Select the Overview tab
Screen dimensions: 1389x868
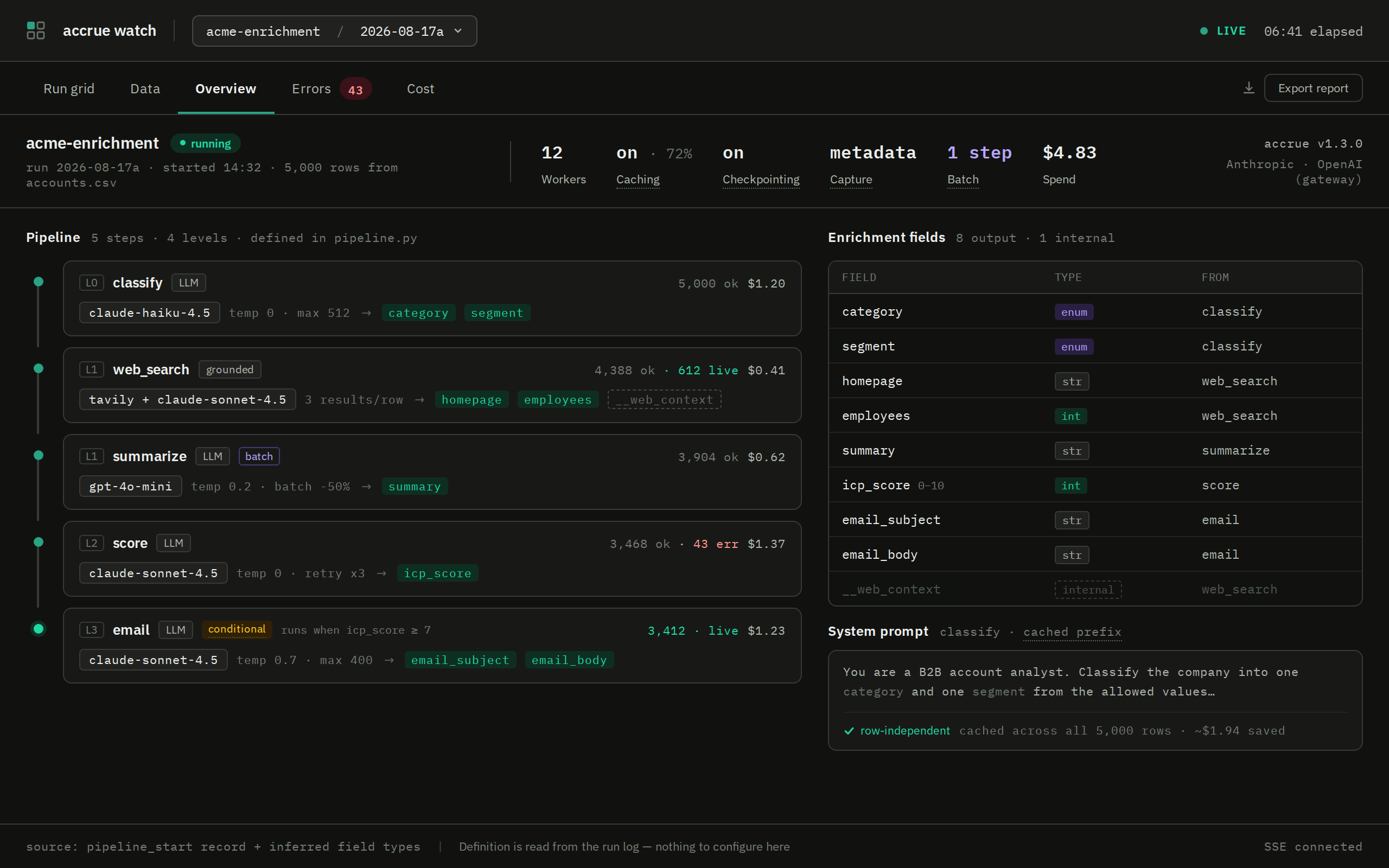tap(226, 88)
